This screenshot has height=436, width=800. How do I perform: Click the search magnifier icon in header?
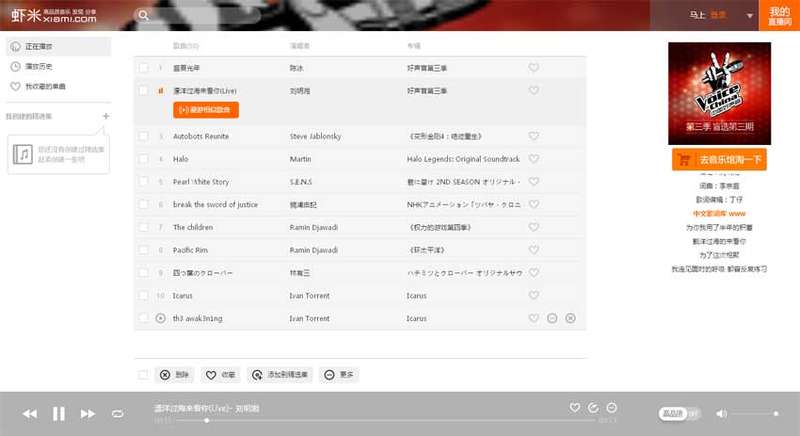pyautogui.click(x=145, y=16)
